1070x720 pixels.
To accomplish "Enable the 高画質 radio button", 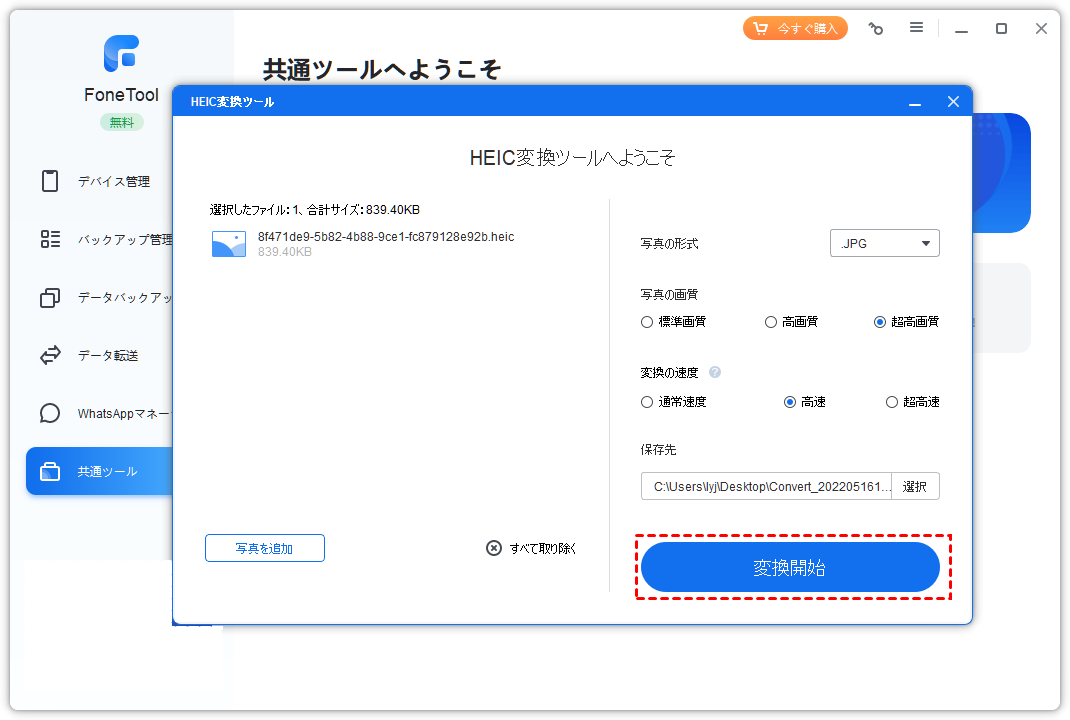I will 770,321.
